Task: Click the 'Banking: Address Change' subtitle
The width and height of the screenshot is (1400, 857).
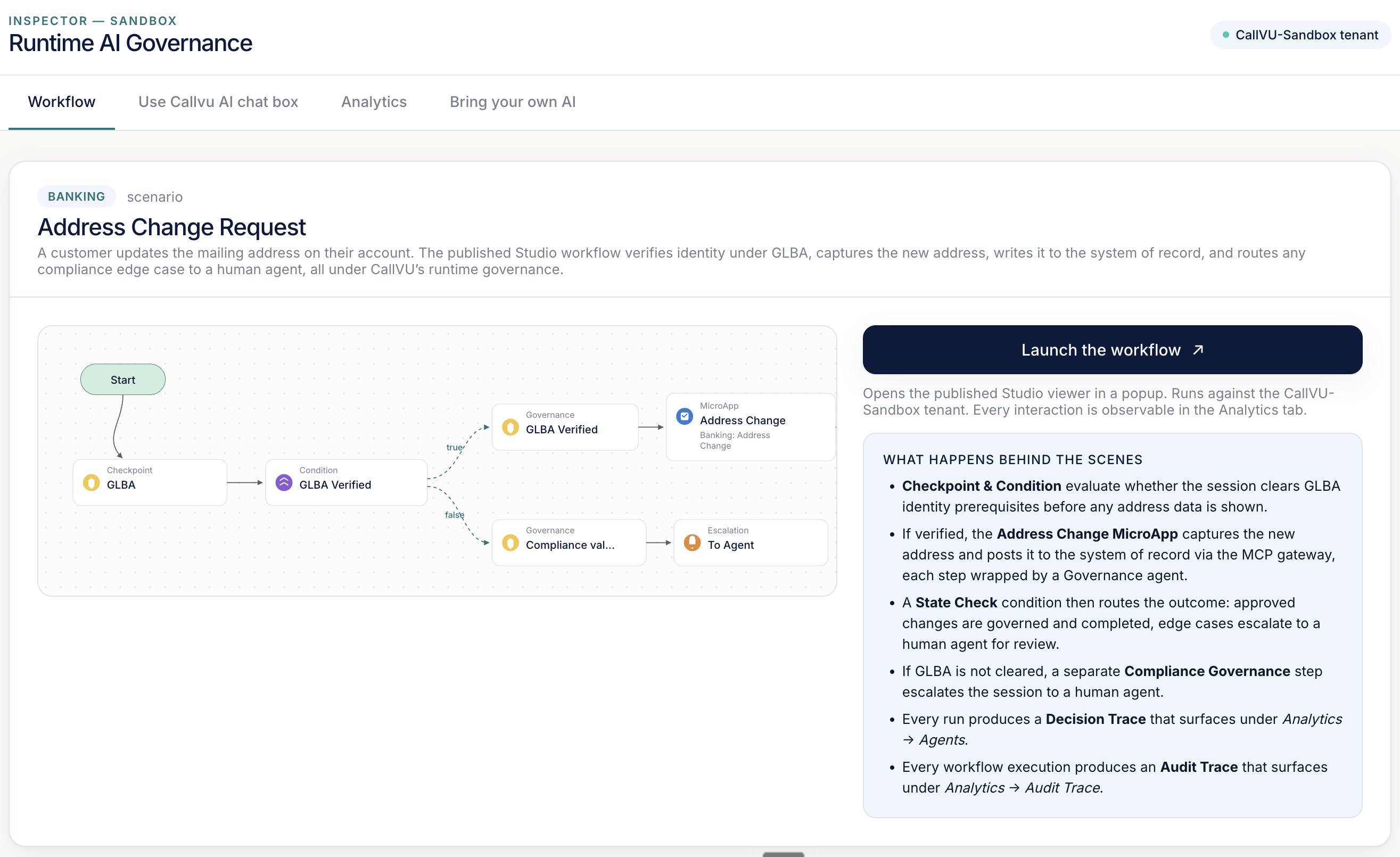Action: [x=735, y=440]
